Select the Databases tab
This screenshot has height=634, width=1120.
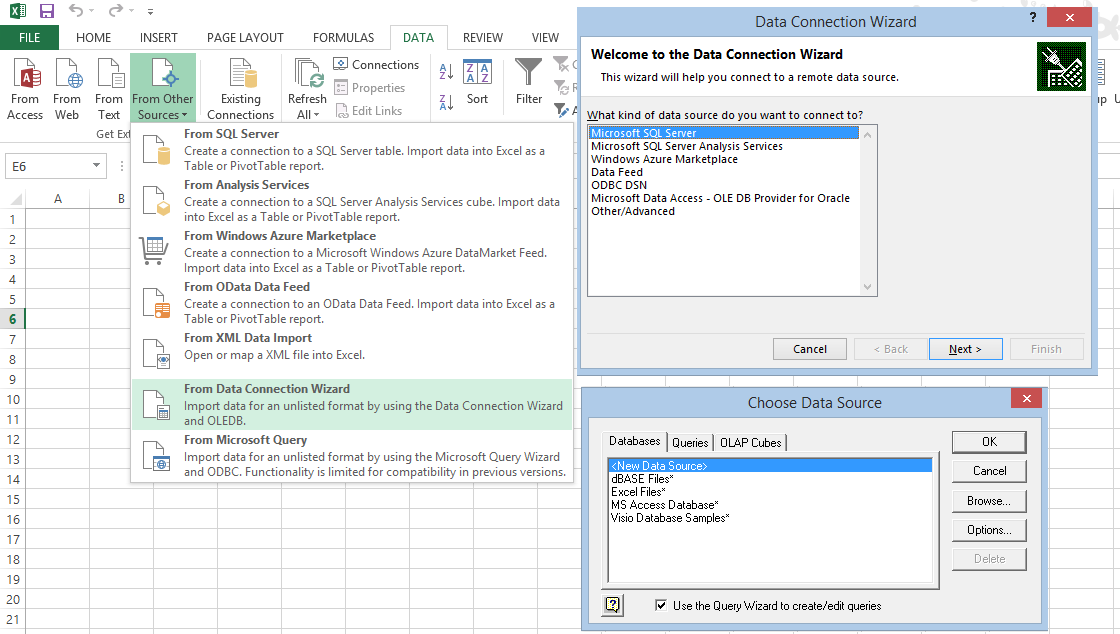pos(634,441)
